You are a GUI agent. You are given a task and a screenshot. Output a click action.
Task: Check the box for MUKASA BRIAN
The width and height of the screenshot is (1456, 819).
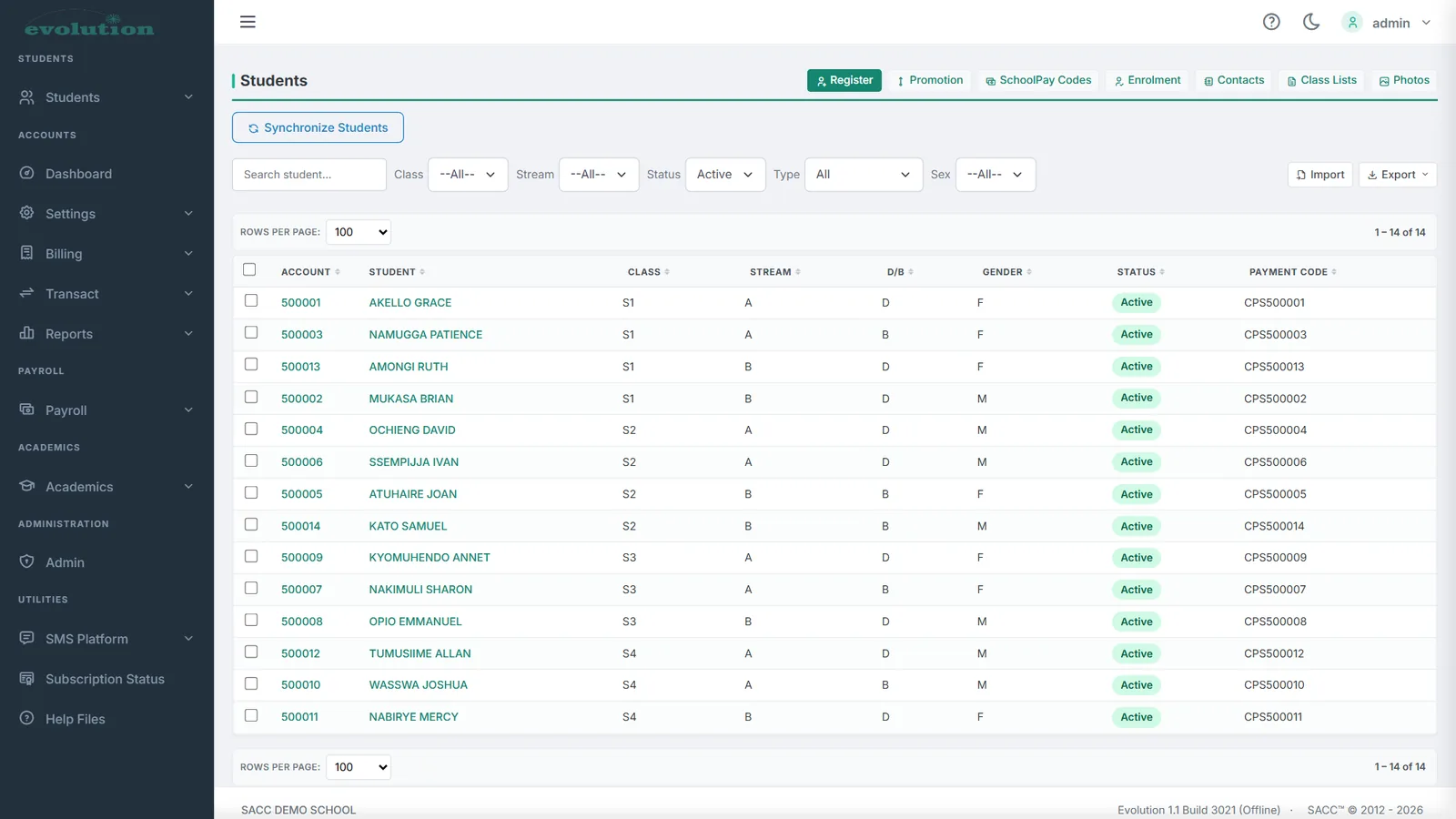click(251, 397)
